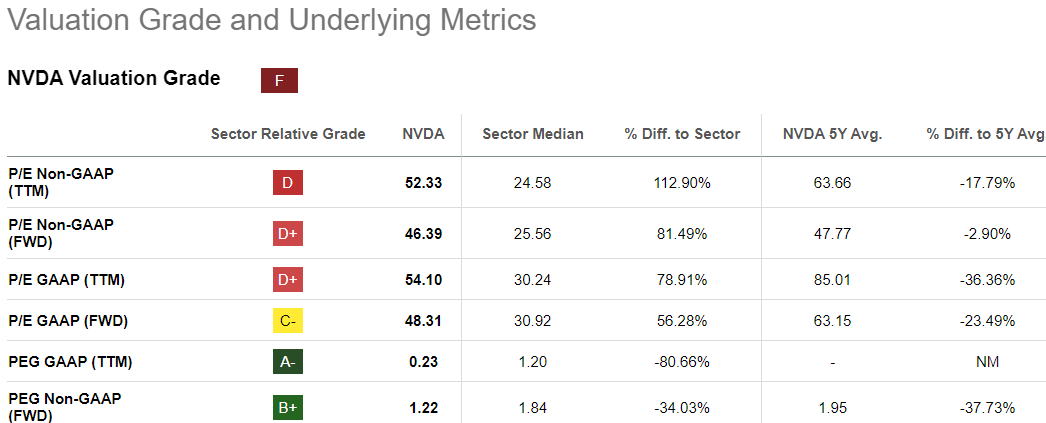Click the % Diff. to Sector column header
The height and width of the screenshot is (423, 1046).
click(682, 134)
